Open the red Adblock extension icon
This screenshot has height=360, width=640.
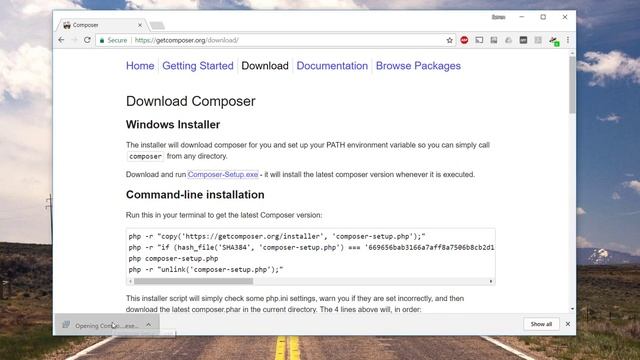(x=464, y=40)
